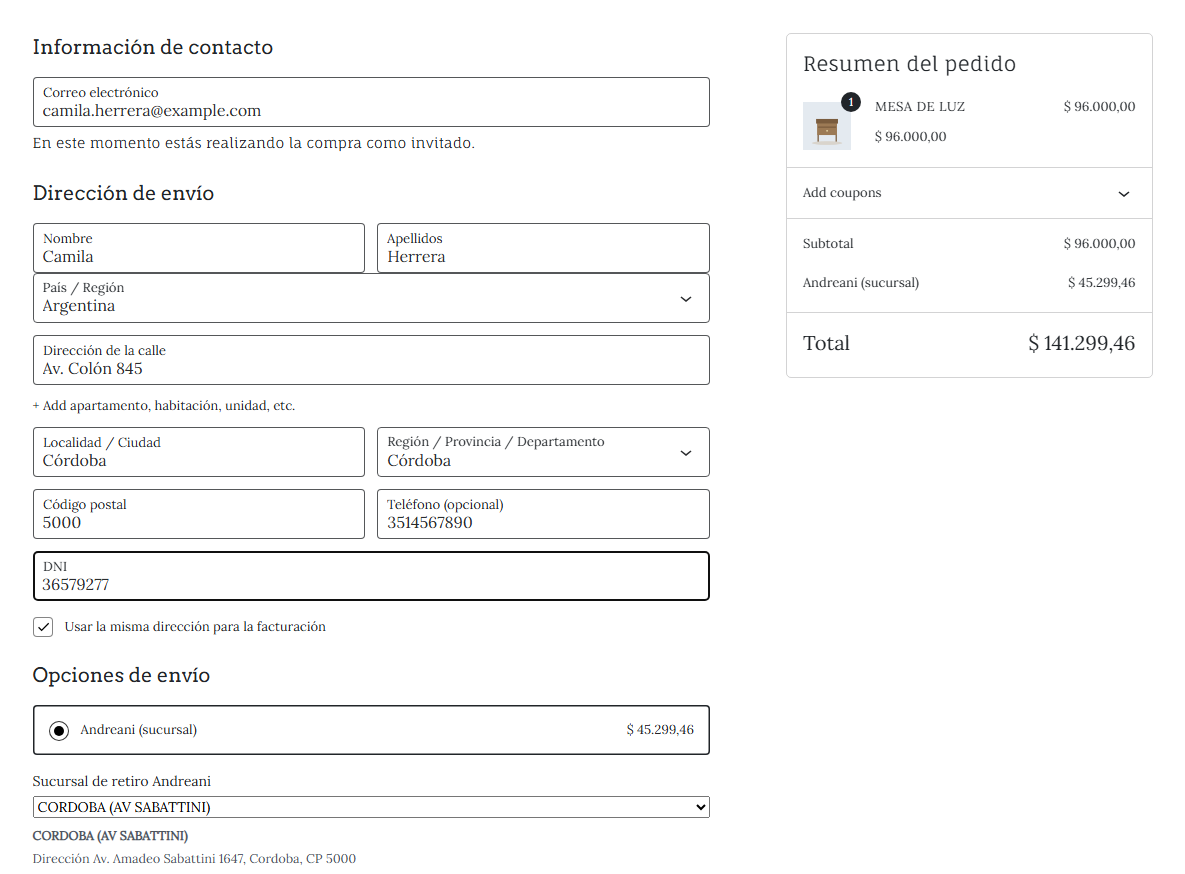Expand the Add coupons section
The height and width of the screenshot is (874, 1185).
tap(969, 193)
